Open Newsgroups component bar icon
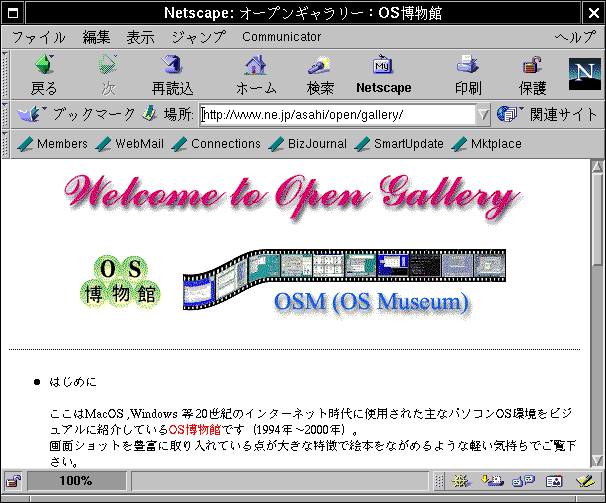Viewport: 606px width, 503px height. click(x=523, y=481)
